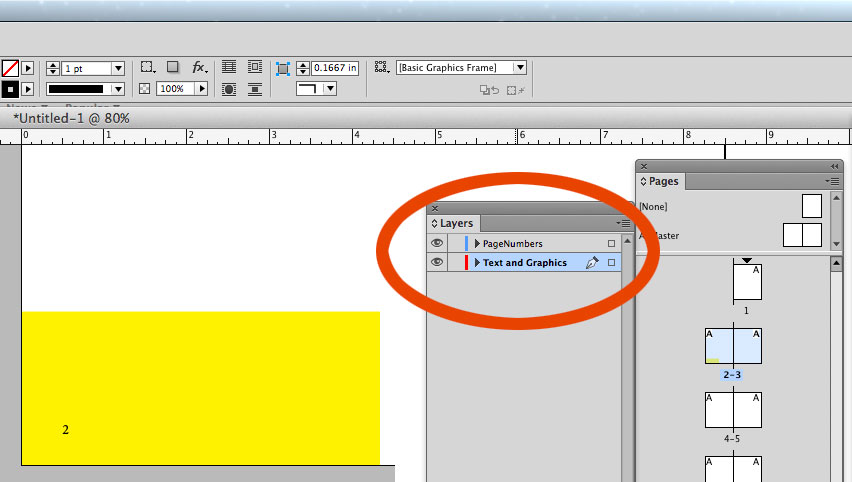Open the Pages panel flyout menu

[x=832, y=181]
